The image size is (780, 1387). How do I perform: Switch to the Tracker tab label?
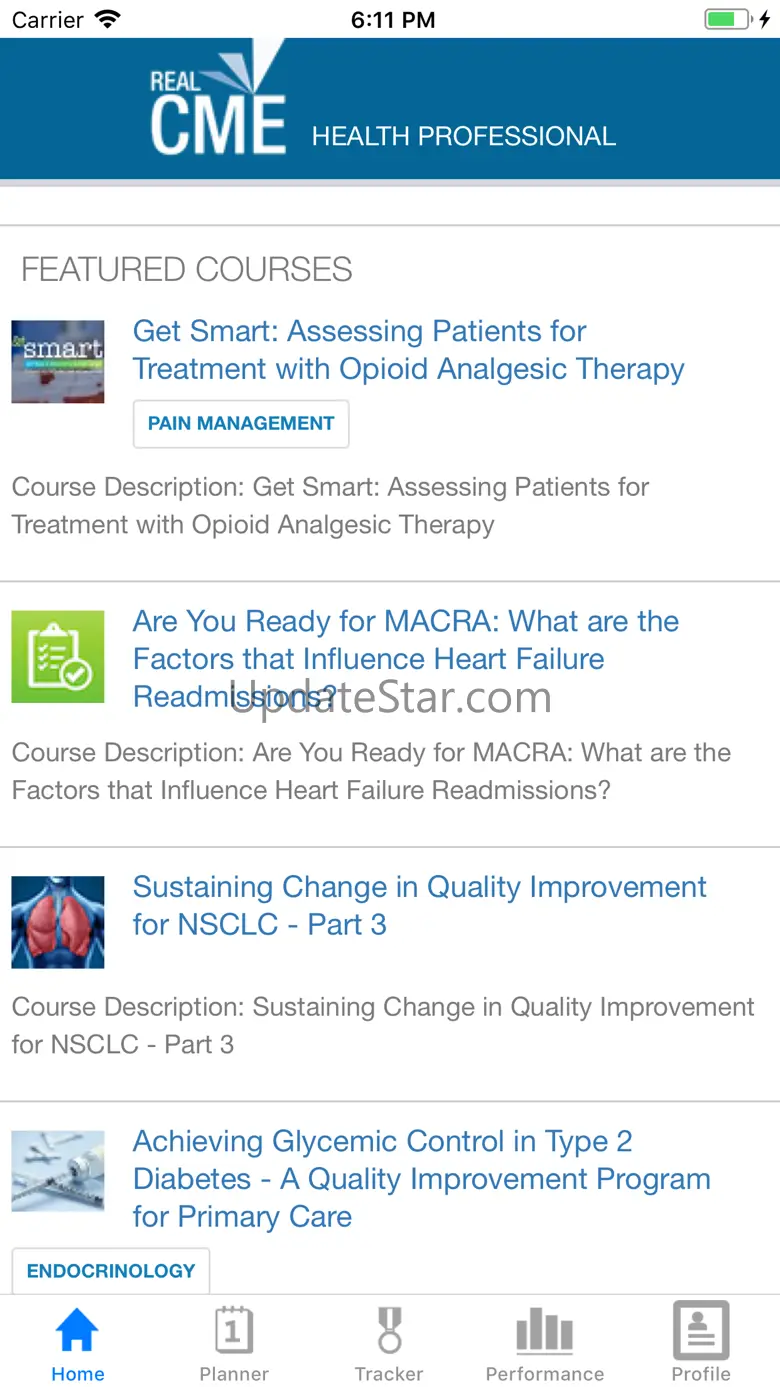point(389,1374)
